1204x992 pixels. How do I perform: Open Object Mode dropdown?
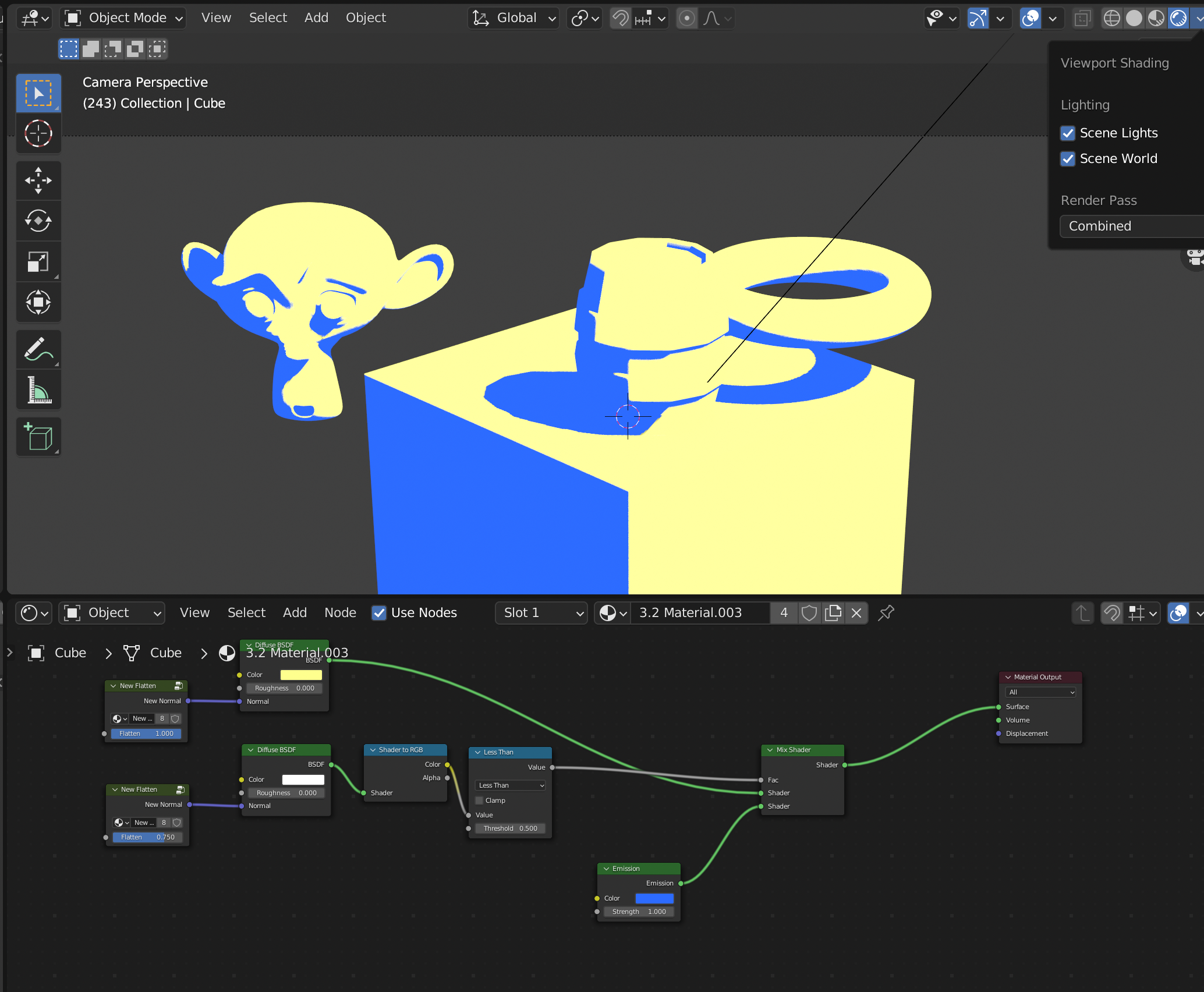(x=123, y=19)
